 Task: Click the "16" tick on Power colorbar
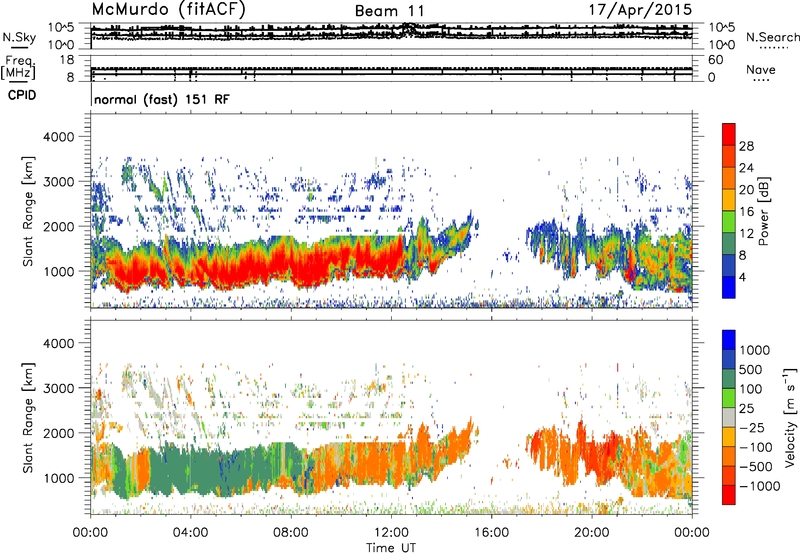point(746,212)
